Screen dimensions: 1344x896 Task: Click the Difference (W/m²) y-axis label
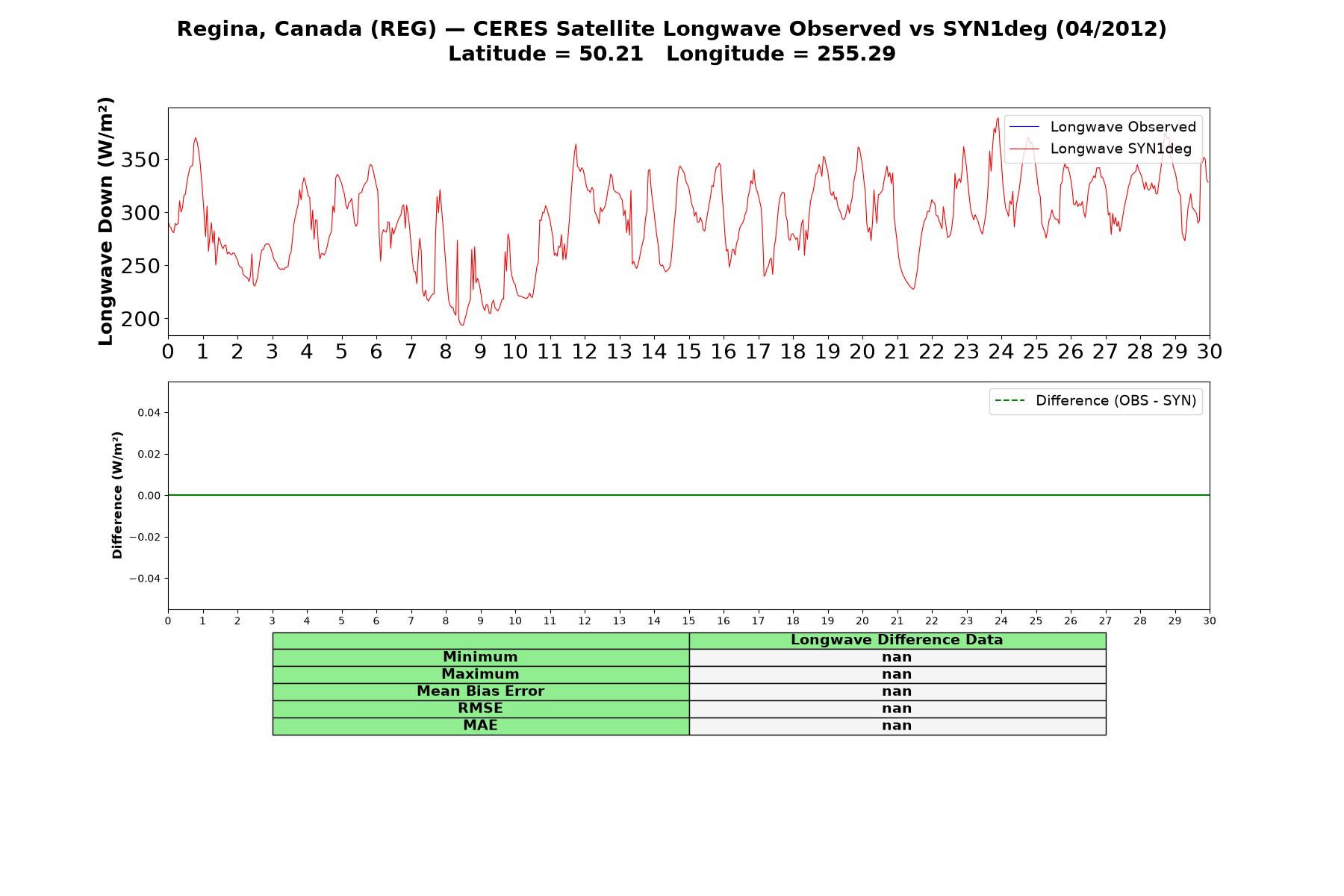click(x=117, y=495)
